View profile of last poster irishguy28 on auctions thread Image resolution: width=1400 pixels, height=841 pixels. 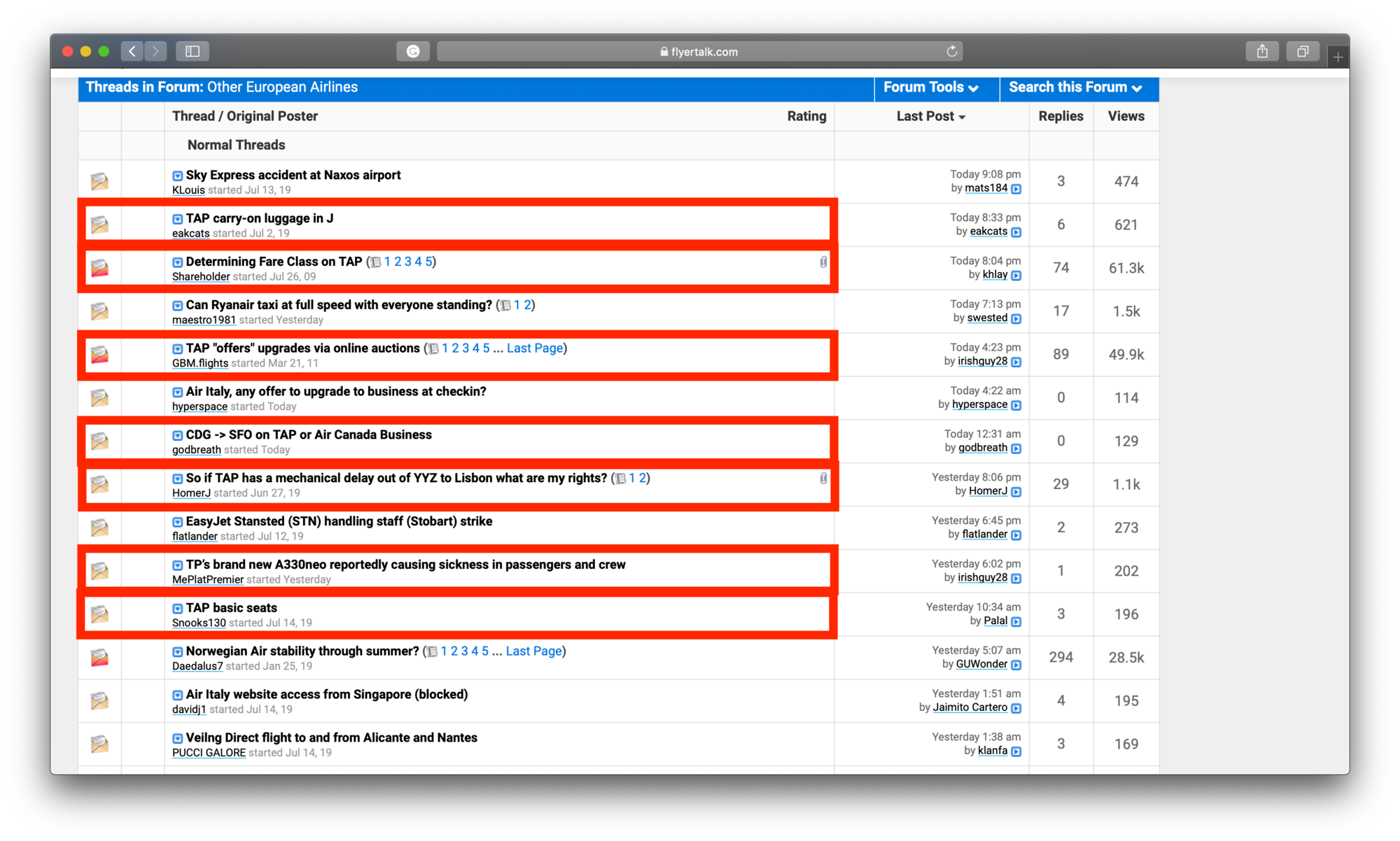(983, 362)
